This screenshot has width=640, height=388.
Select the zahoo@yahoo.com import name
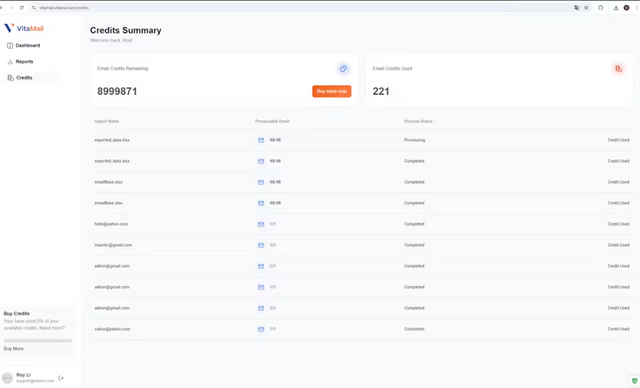coord(112,329)
